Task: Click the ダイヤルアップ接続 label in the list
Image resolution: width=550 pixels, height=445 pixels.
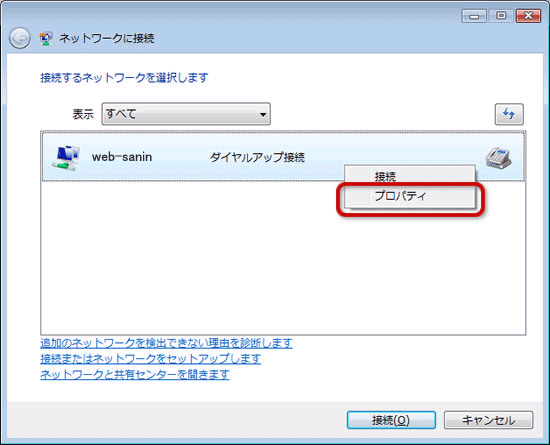Action: tap(257, 157)
